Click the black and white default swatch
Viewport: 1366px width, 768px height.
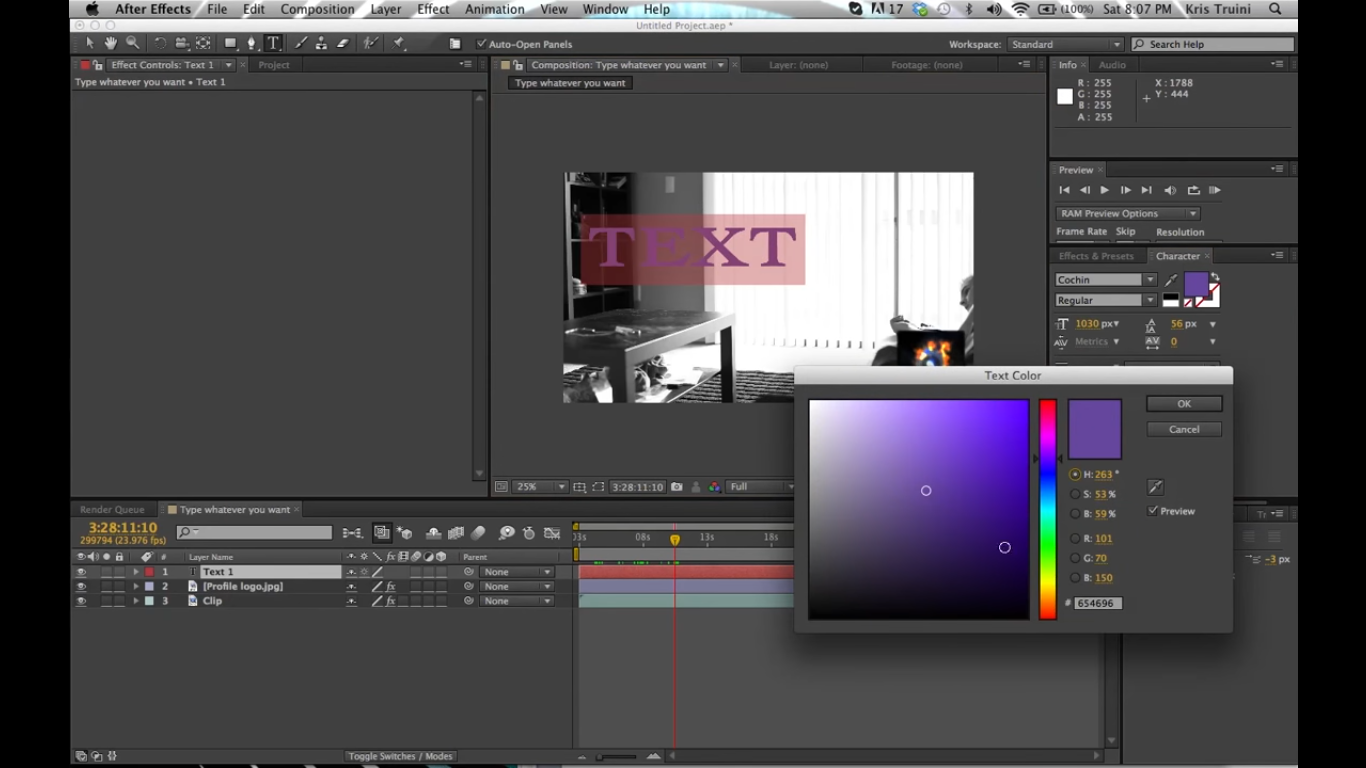click(1171, 300)
